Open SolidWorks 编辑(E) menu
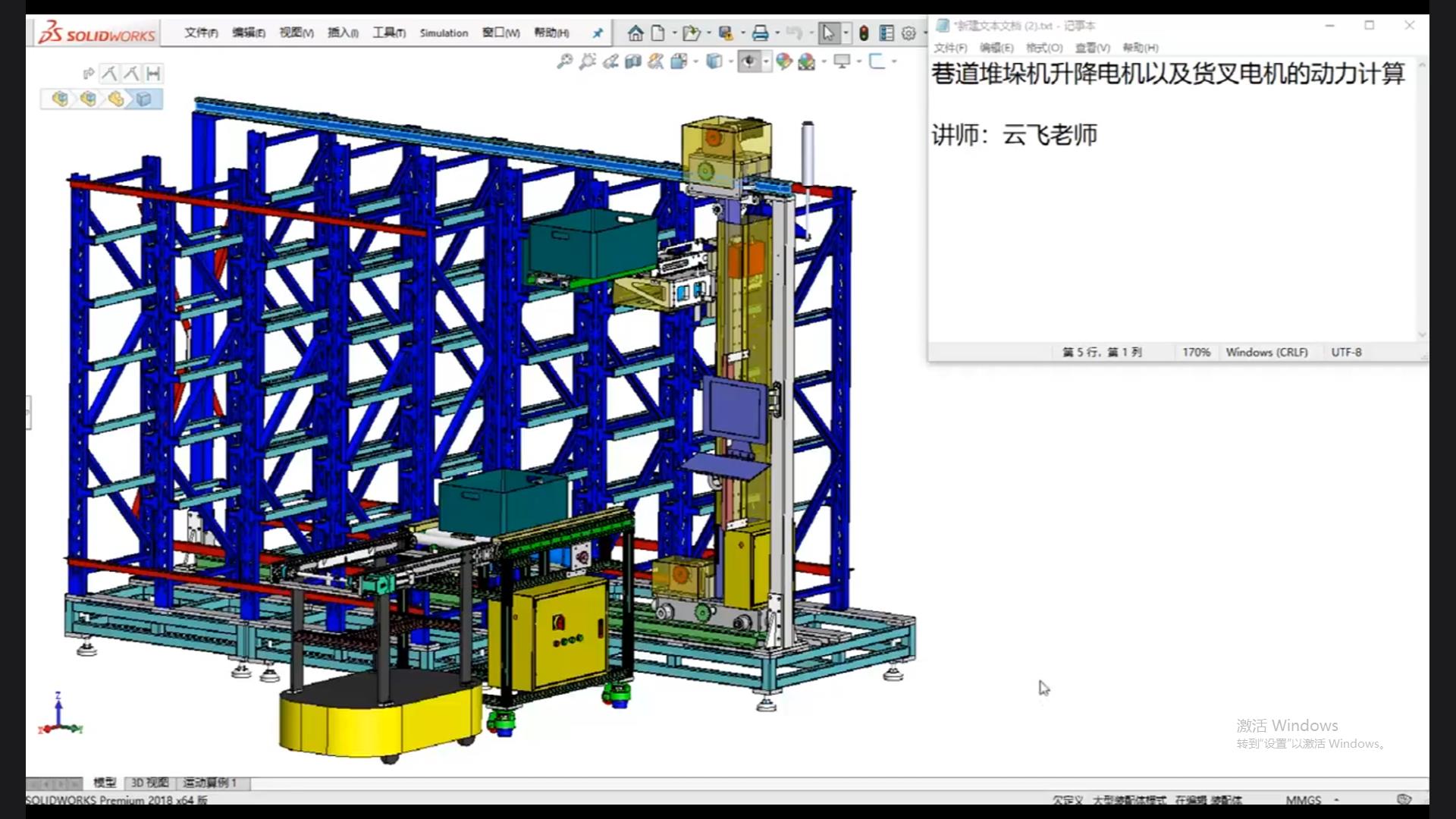The width and height of the screenshot is (1456, 819). [x=249, y=33]
